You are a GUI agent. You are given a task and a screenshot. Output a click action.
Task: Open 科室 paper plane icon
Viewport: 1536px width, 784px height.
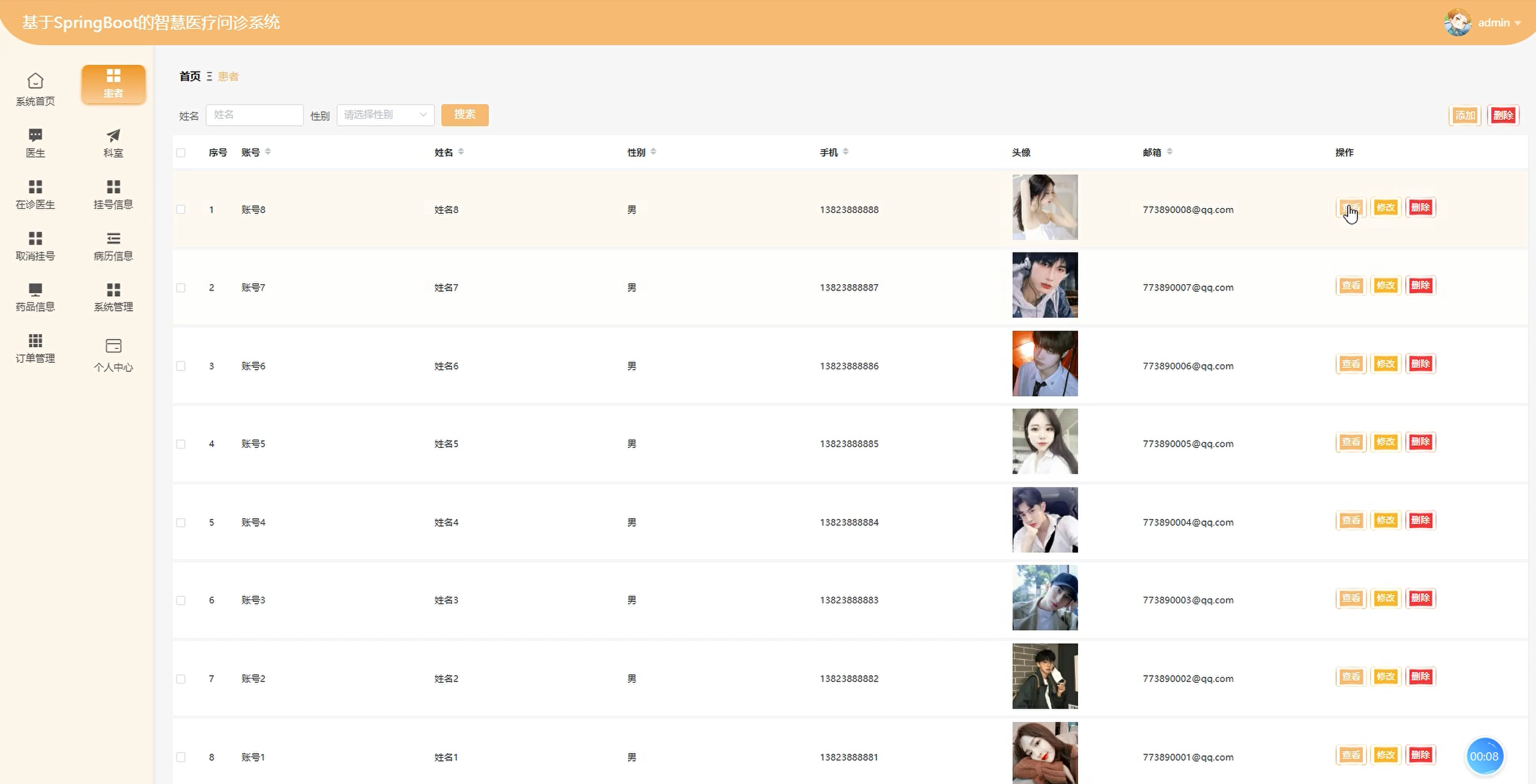[x=113, y=135]
